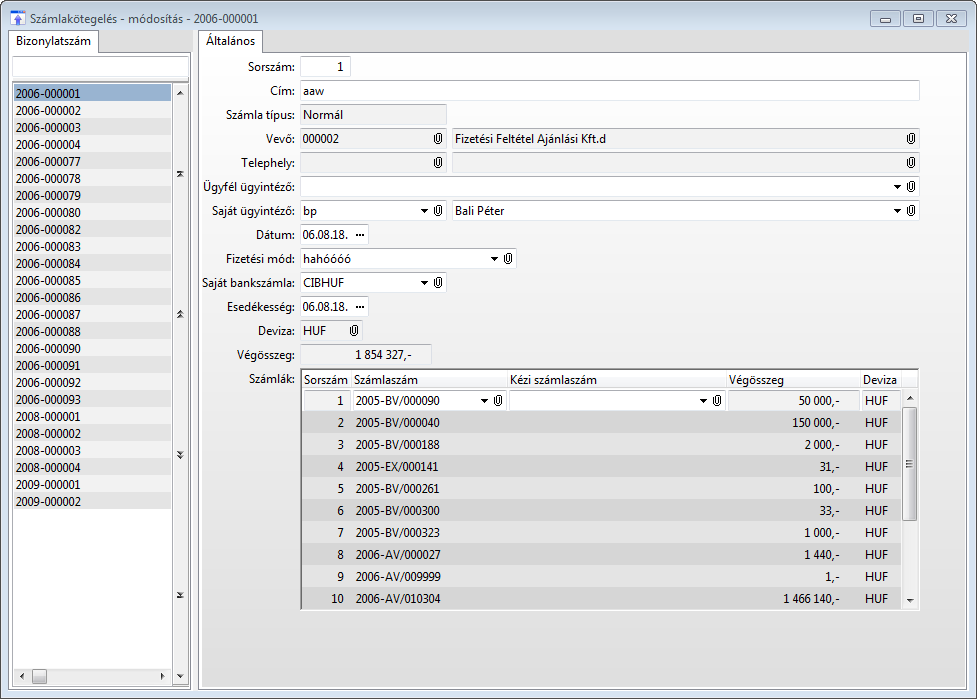This screenshot has width=977, height=699.
Task: Open the Fizetési mód dropdown
Action: [494, 259]
